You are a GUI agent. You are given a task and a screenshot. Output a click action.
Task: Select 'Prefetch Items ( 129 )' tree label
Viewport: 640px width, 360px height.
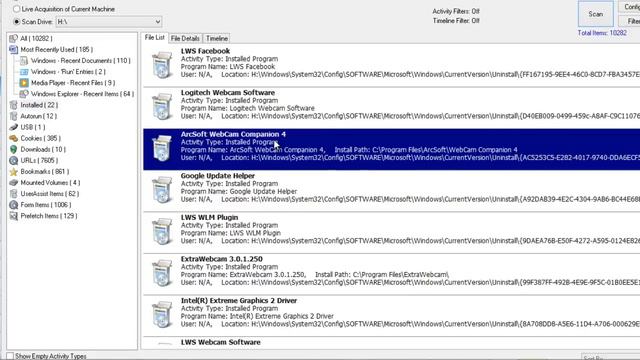(x=49, y=216)
